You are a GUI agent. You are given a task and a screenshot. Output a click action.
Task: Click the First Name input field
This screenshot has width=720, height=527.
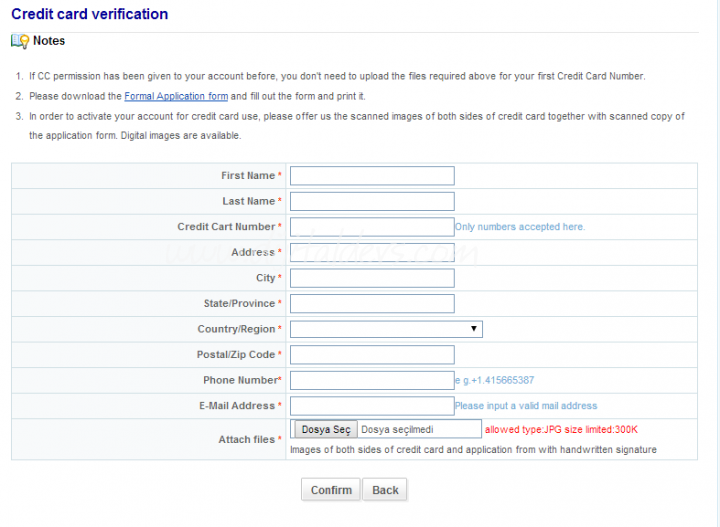pos(371,176)
